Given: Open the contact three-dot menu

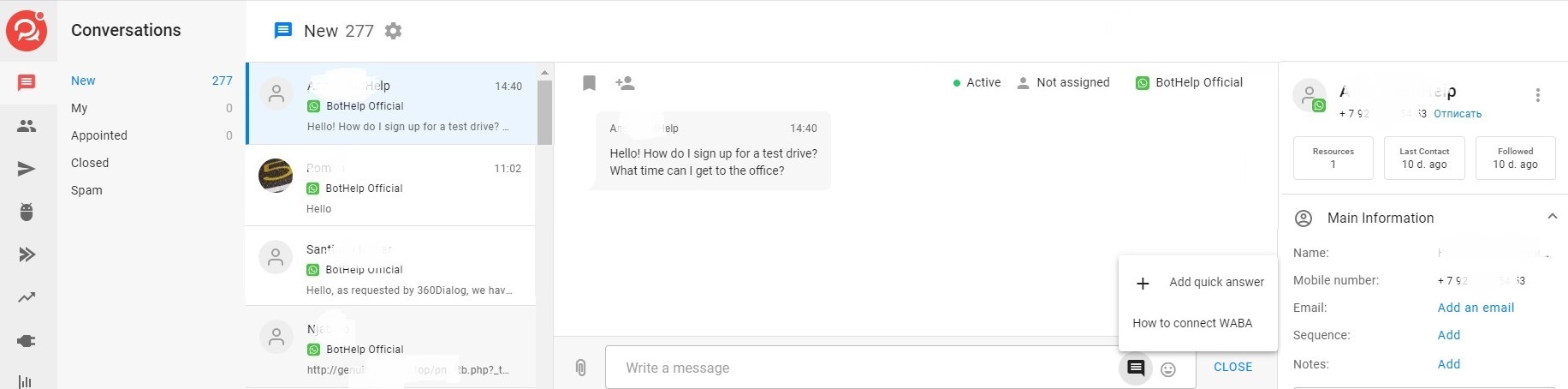Looking at the screenshot, I should [1537, 95].
